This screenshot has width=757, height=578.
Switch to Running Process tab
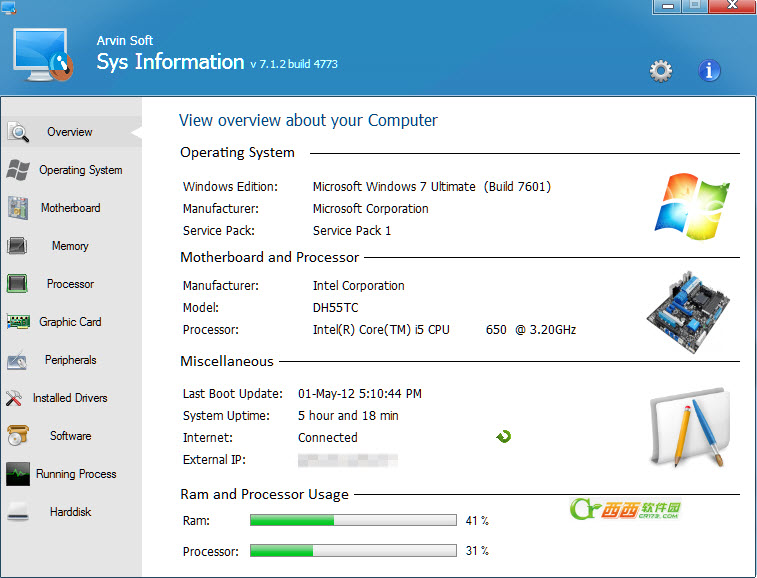(x=76, y=474)
